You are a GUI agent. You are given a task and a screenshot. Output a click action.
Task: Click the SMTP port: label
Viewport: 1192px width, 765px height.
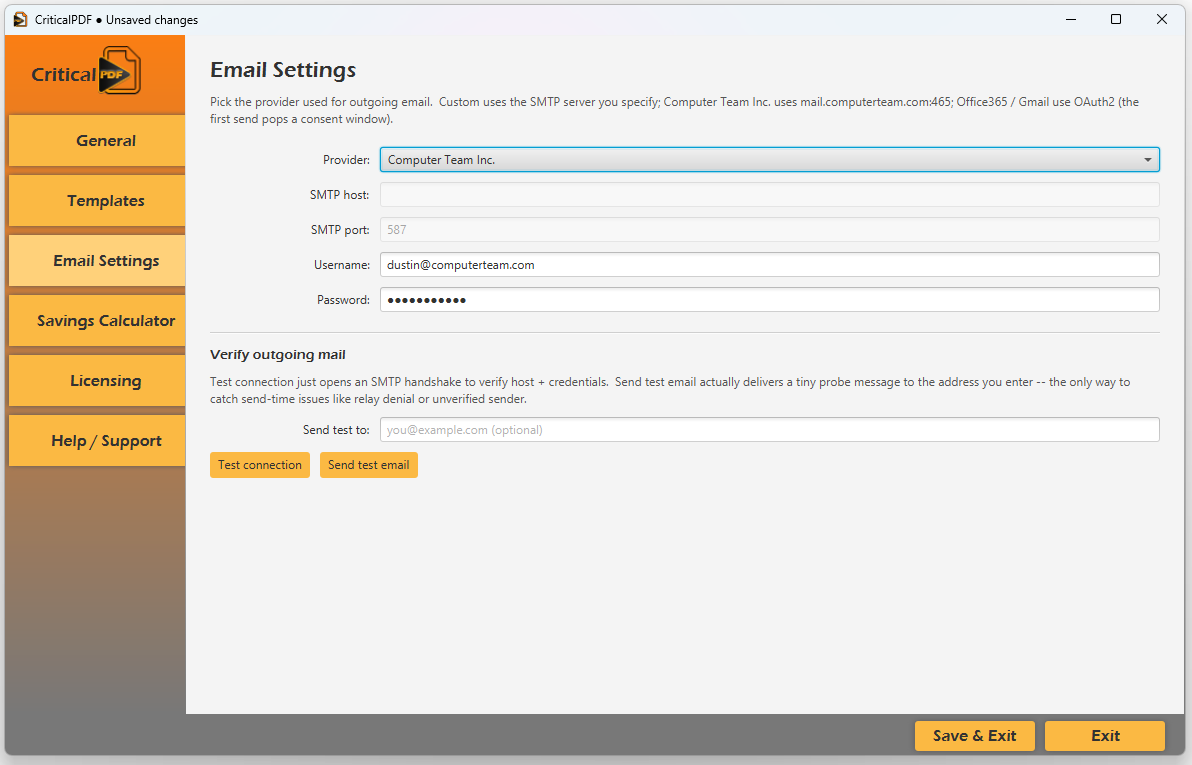(340, 230)
